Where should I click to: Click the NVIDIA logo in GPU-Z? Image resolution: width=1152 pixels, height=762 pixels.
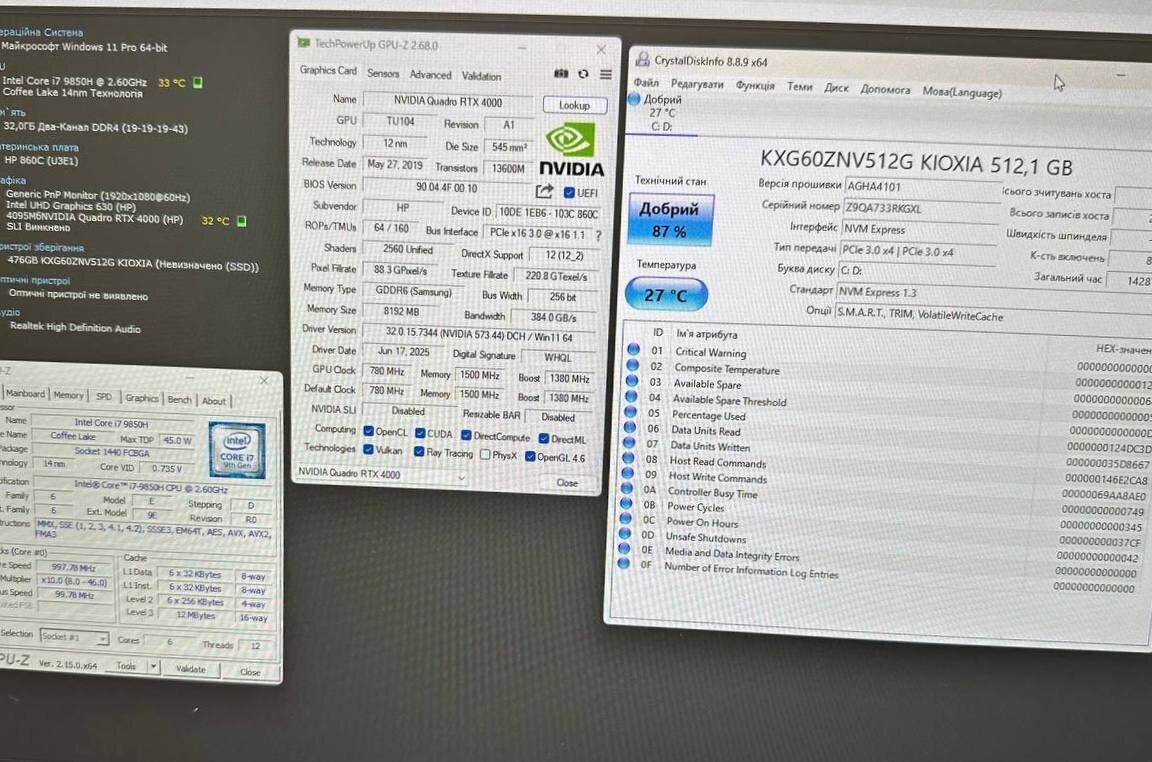pos(572,151)
